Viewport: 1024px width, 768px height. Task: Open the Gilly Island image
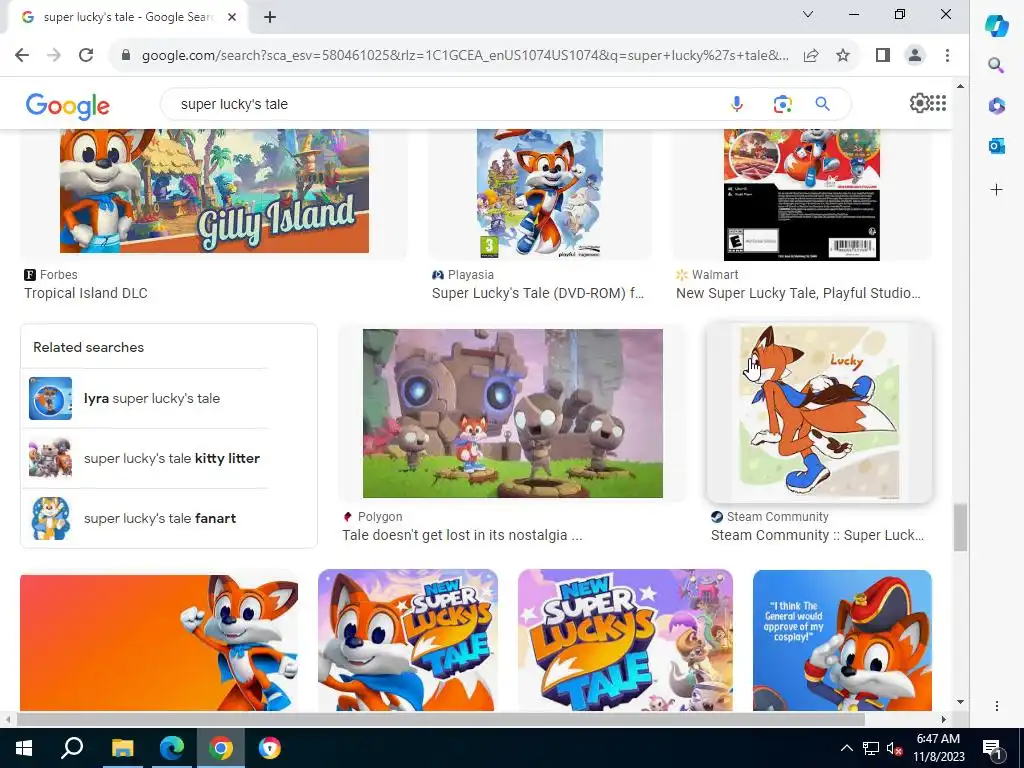pos(214,191)
